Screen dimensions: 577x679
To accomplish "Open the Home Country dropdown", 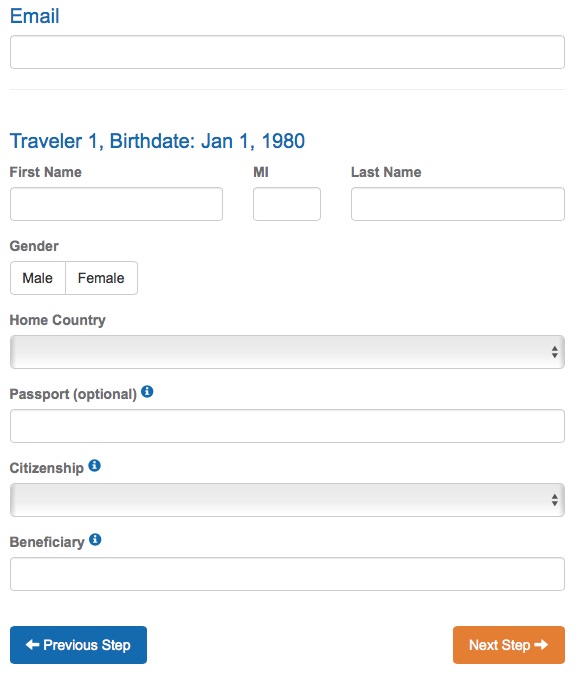I will point(287,352).
